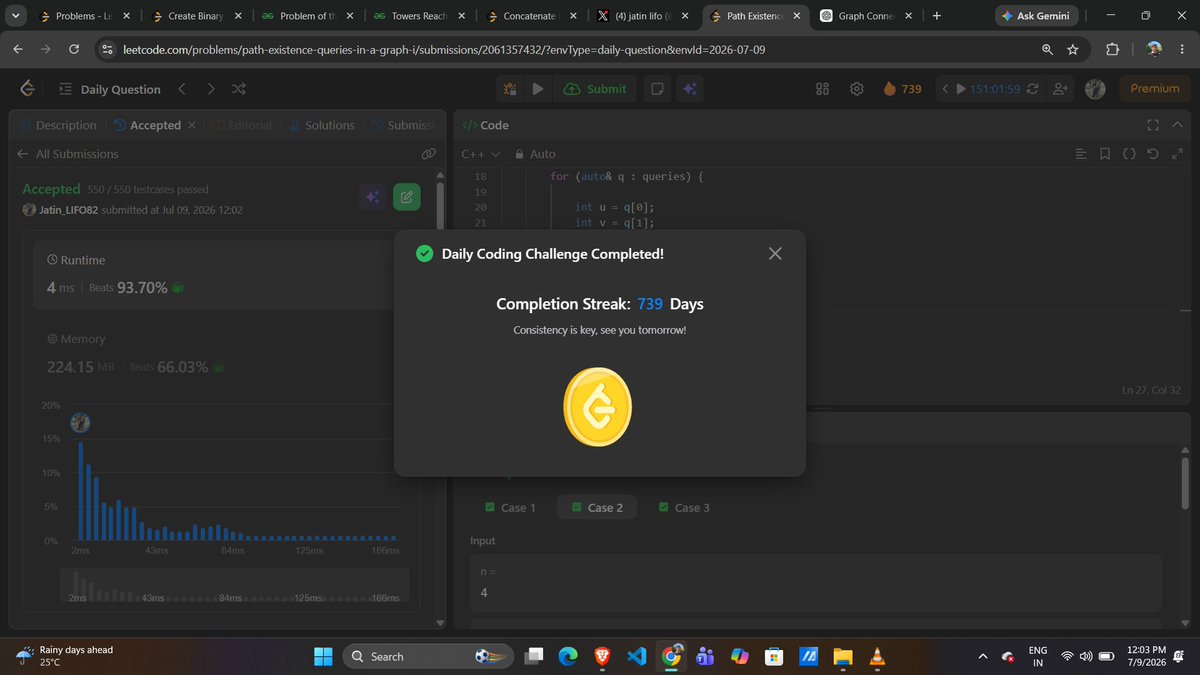Expand the hidden system tray icons chevron

[x=982, y=656]
